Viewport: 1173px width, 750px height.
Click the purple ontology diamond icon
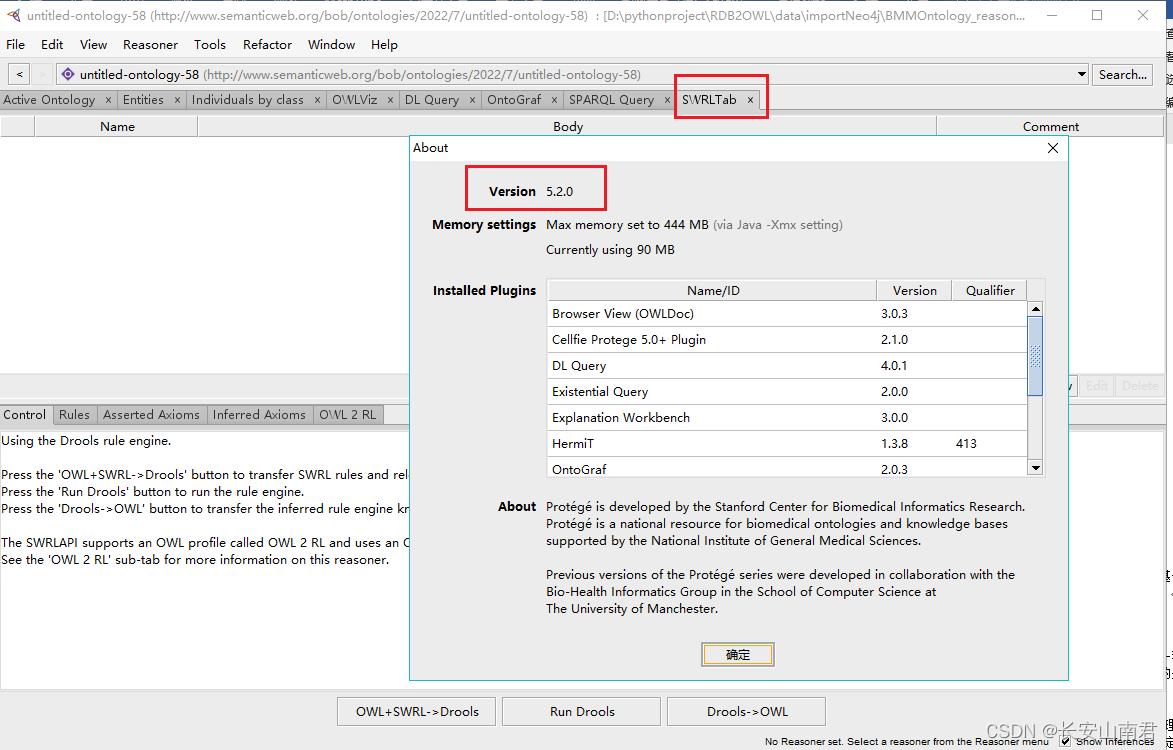pos(68,74)
